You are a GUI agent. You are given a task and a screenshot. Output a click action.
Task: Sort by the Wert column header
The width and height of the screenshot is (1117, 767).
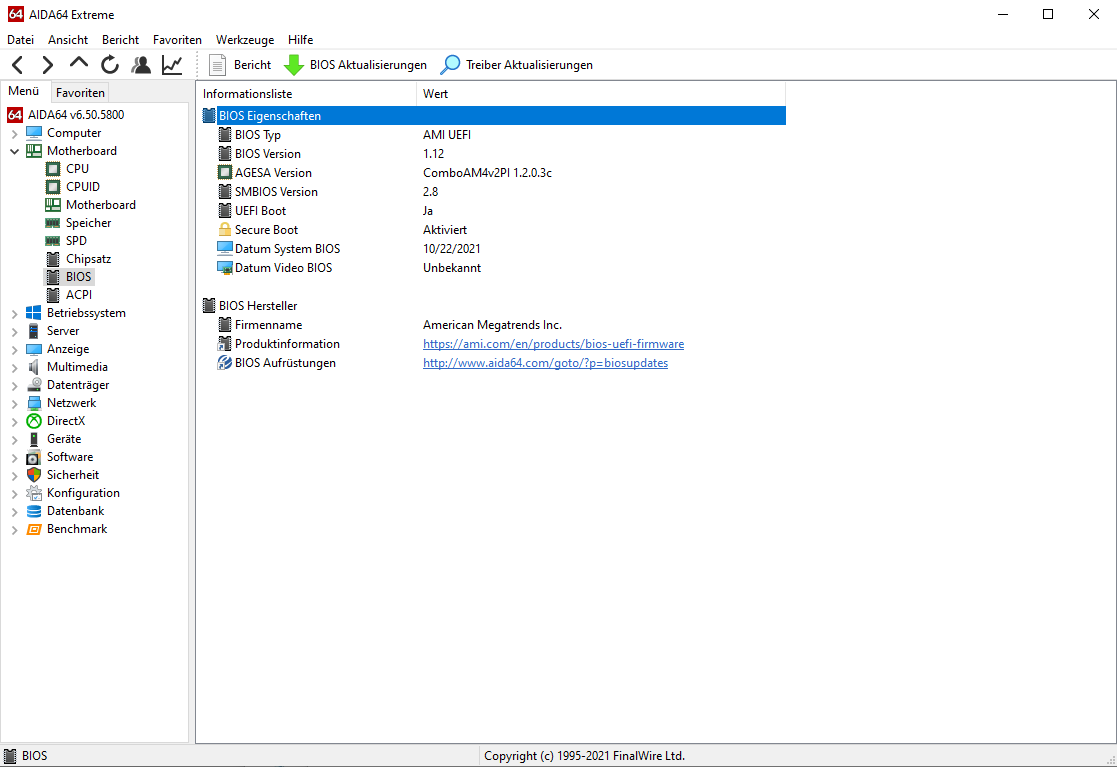coord(601,94)
